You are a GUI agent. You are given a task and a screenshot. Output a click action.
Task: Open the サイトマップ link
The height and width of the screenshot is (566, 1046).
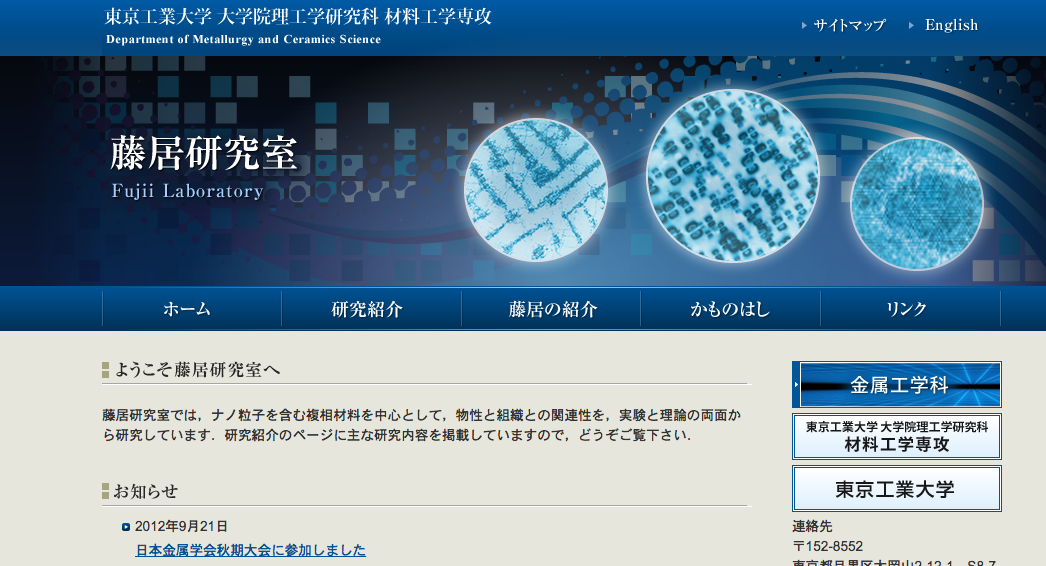(849, 25)
